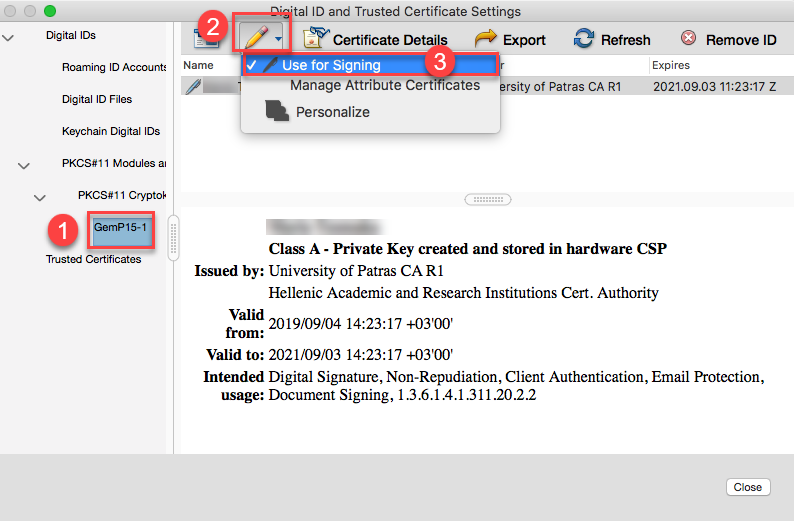Click the Export arrow icon
Image resolution: width=794 pixels, height=521 pixels.
pos(486,39)
